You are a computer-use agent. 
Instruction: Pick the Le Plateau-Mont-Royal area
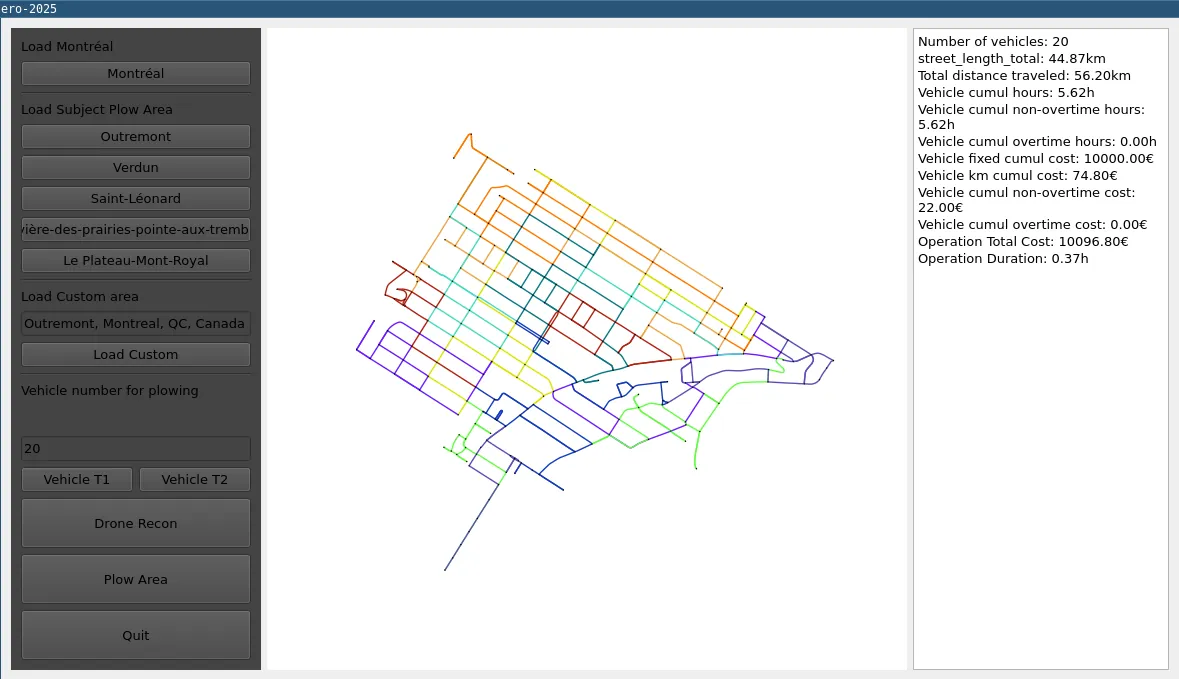tap(135, 260)
